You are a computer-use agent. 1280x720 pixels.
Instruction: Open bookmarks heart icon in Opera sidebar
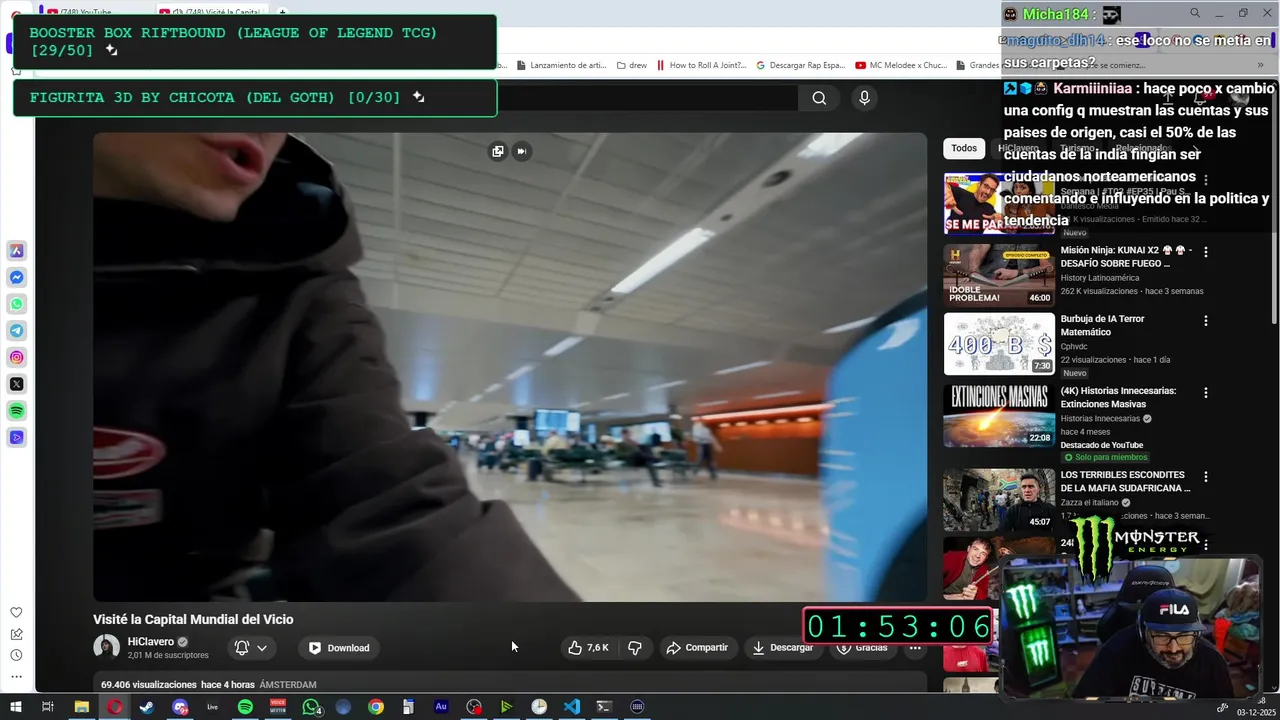(x=16, y=612)
